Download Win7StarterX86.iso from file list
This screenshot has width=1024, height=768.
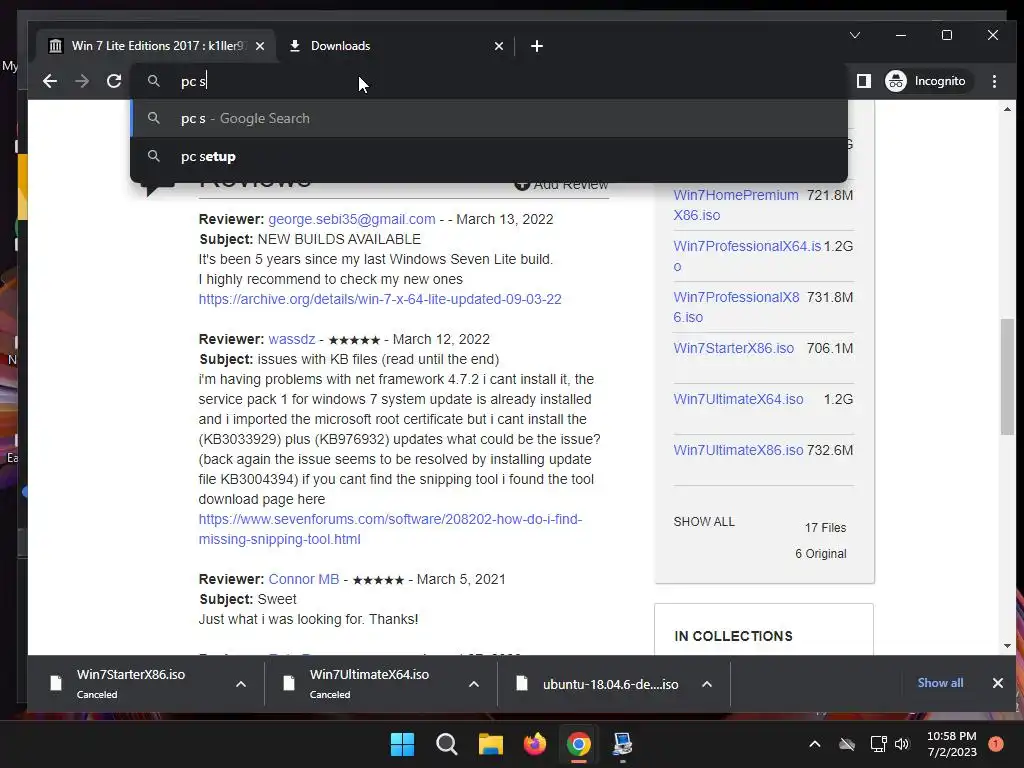click(733, 348)
